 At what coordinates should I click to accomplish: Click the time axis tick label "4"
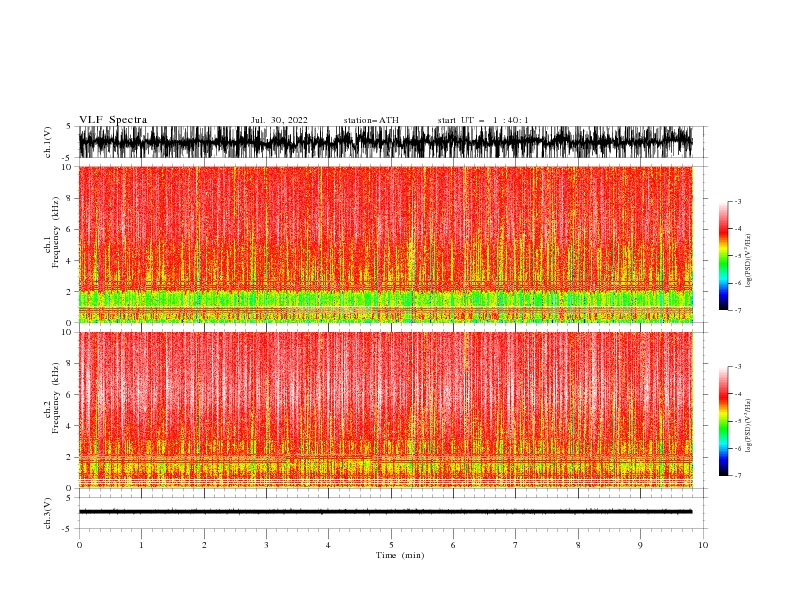(x=328, y=545)
